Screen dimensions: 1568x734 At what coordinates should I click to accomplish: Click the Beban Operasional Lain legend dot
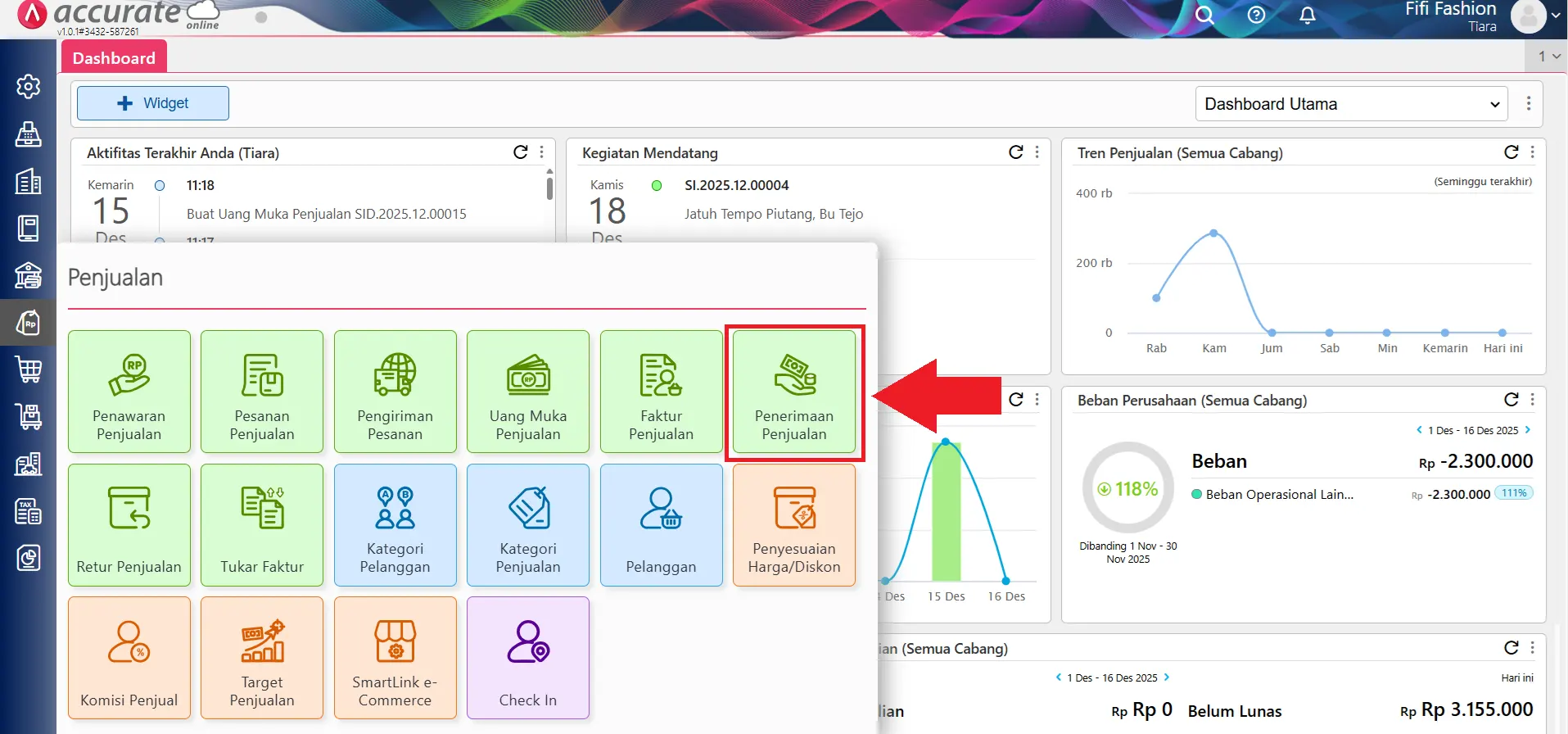1197,494
